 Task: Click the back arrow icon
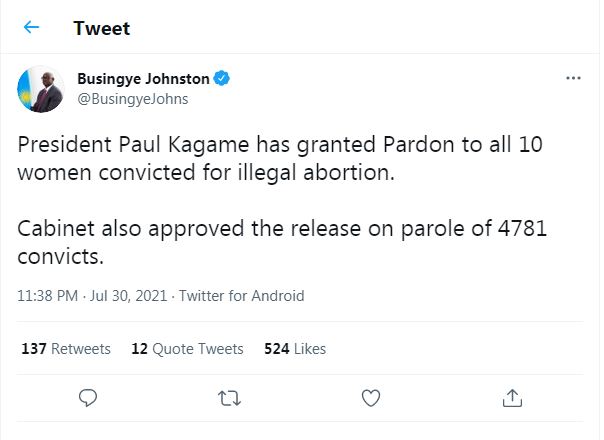32,28
